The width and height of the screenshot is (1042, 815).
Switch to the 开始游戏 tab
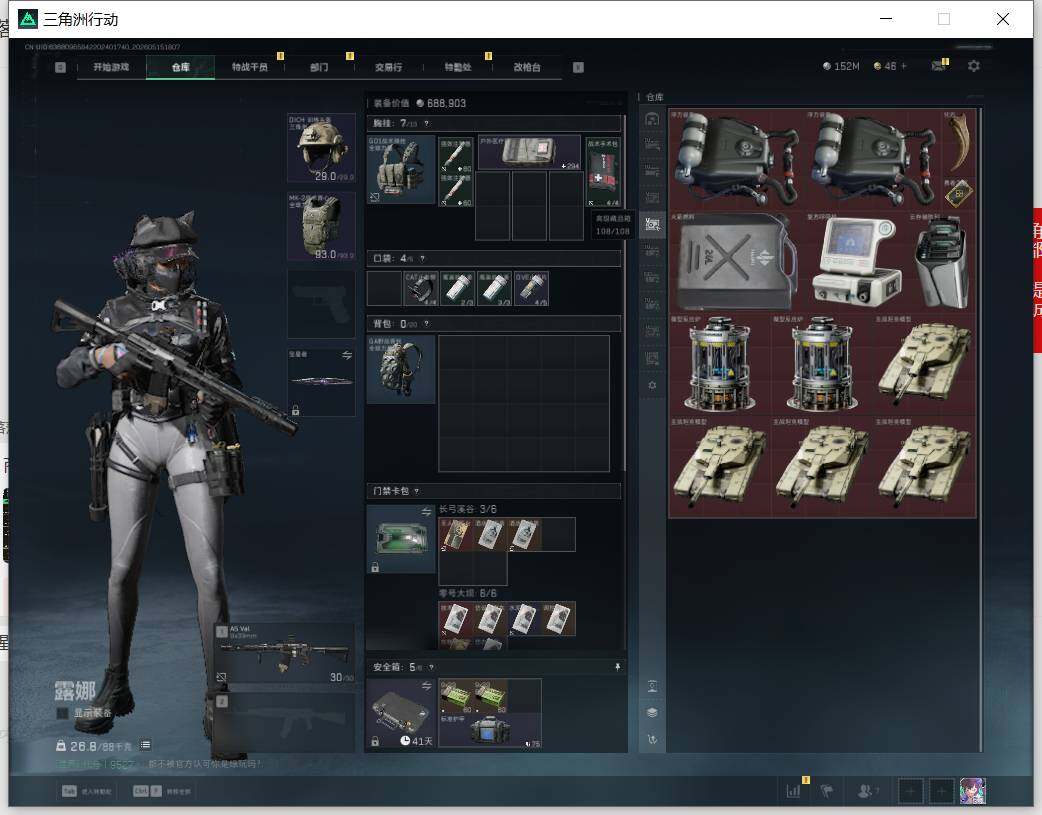point(111,67)
